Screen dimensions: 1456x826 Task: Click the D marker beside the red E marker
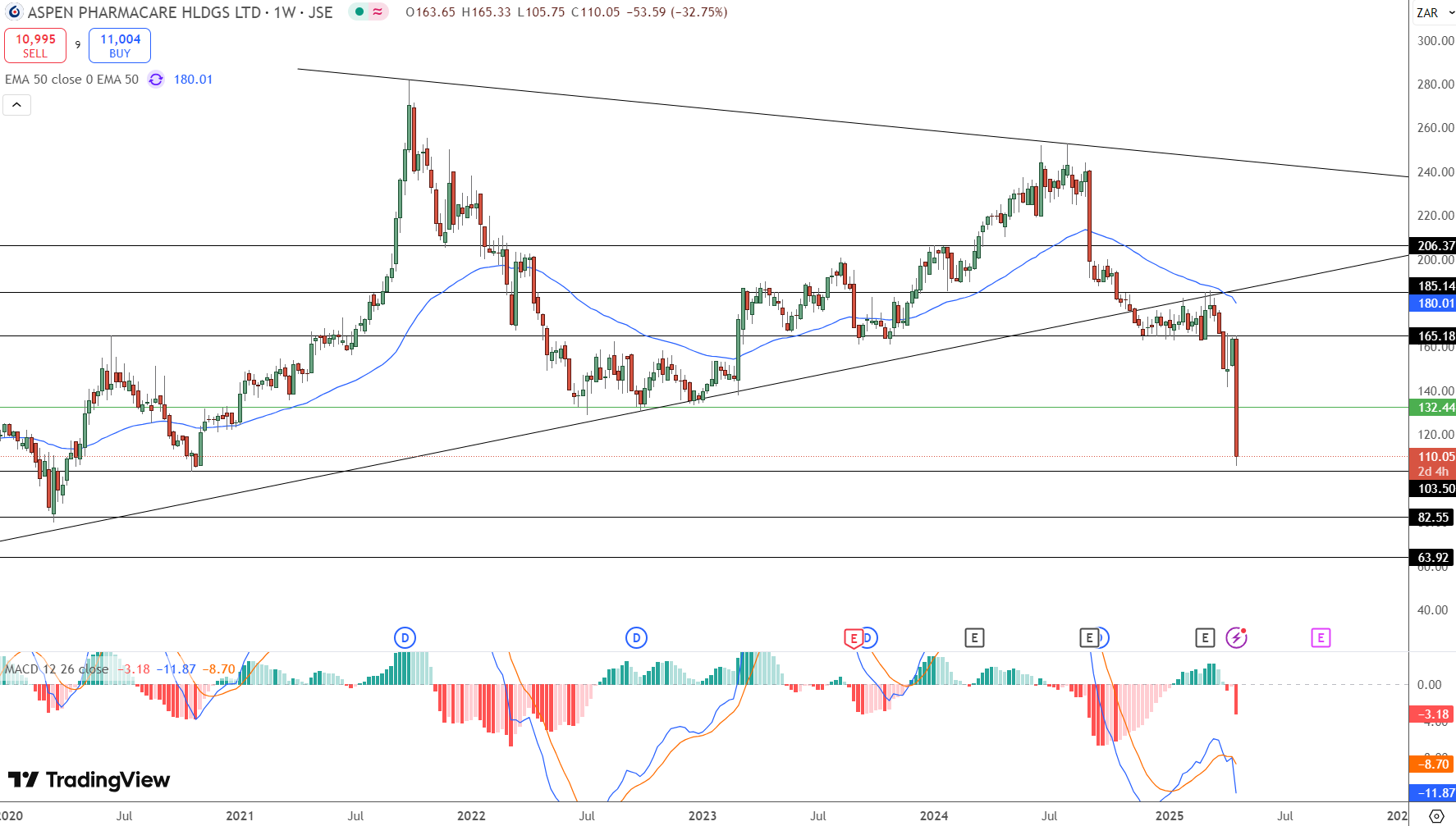point(870,637)
